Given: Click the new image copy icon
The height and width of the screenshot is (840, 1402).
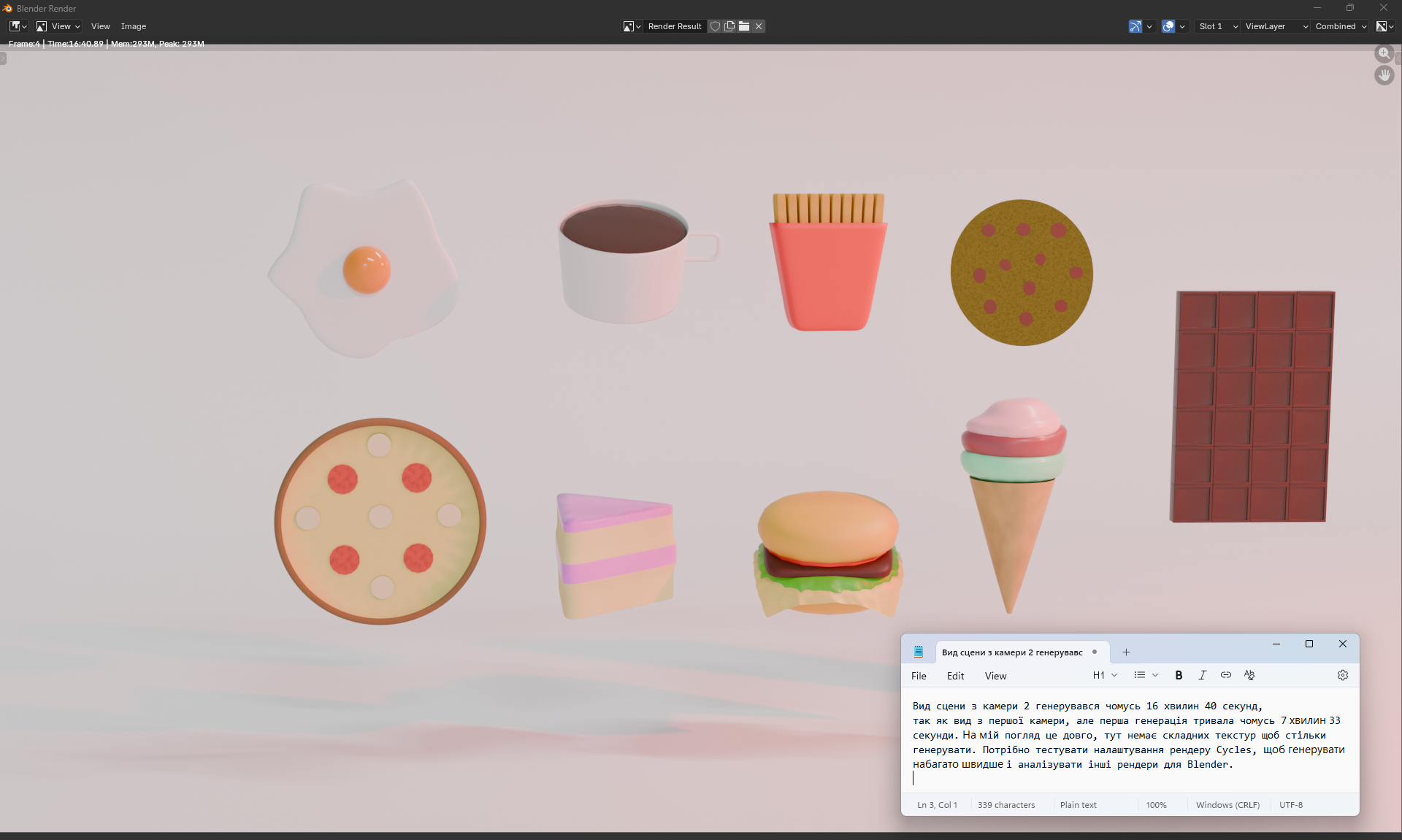Looking at the screenshot, I should (729, 26).
